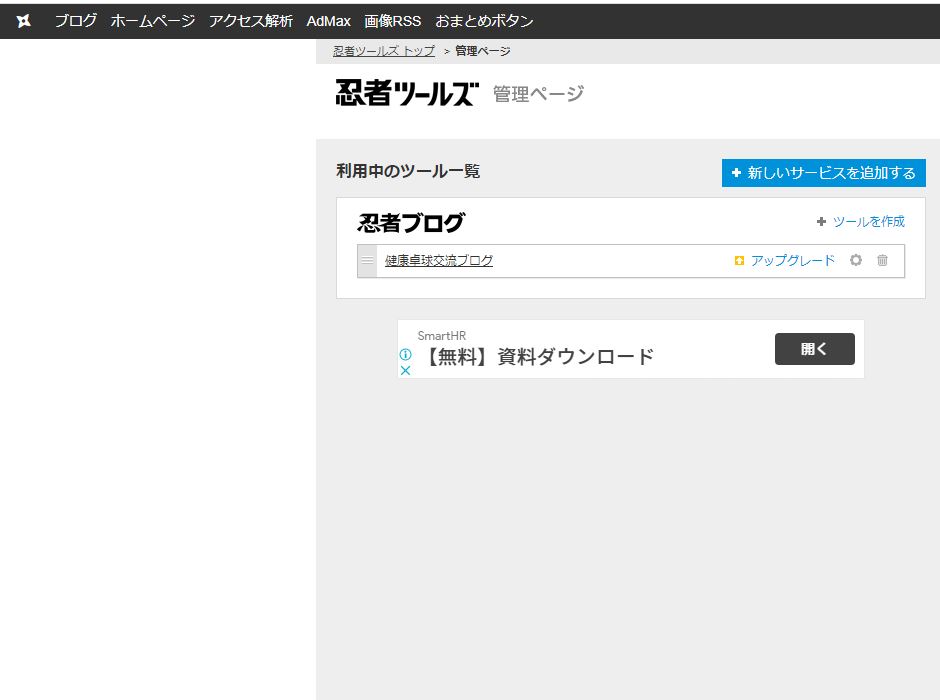The height and width of the screenshot is (700, 940).
Task: Click the ad info icon
Action: (x=405, y=354)
